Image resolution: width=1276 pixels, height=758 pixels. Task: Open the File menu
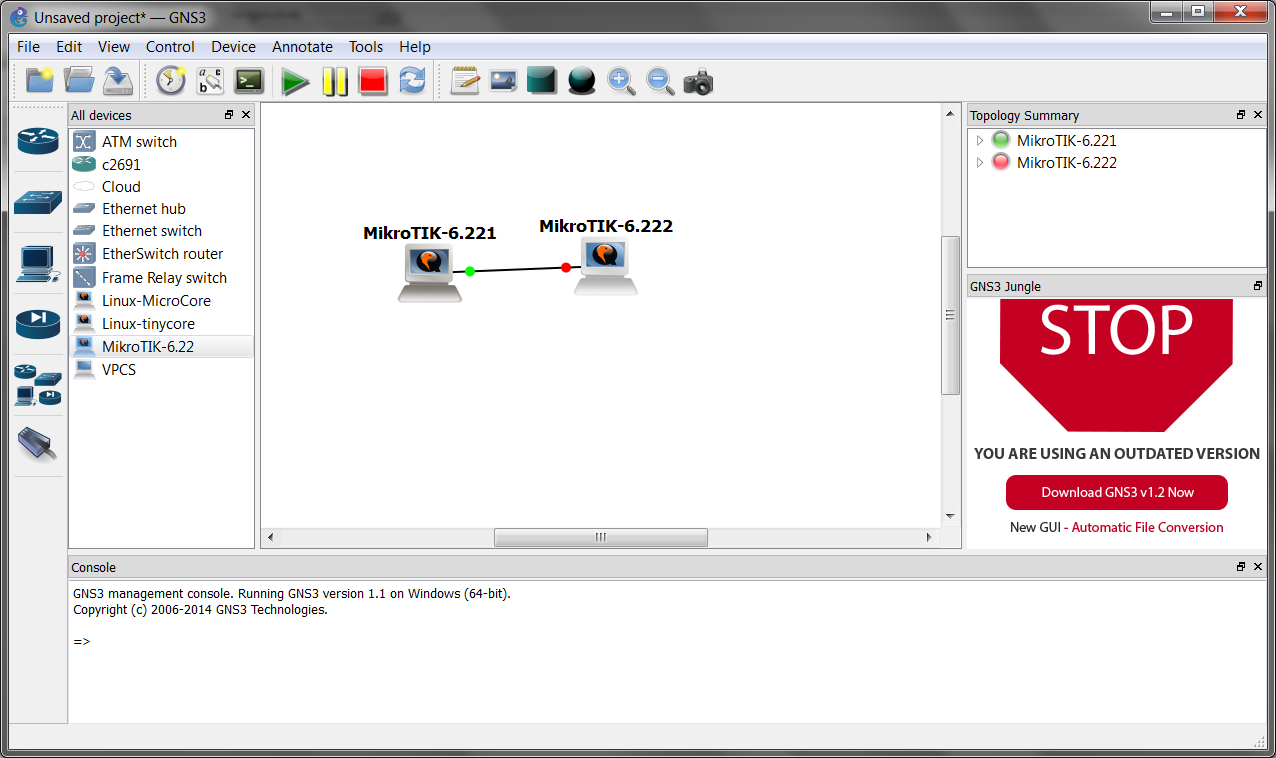[x=29, y=46]
